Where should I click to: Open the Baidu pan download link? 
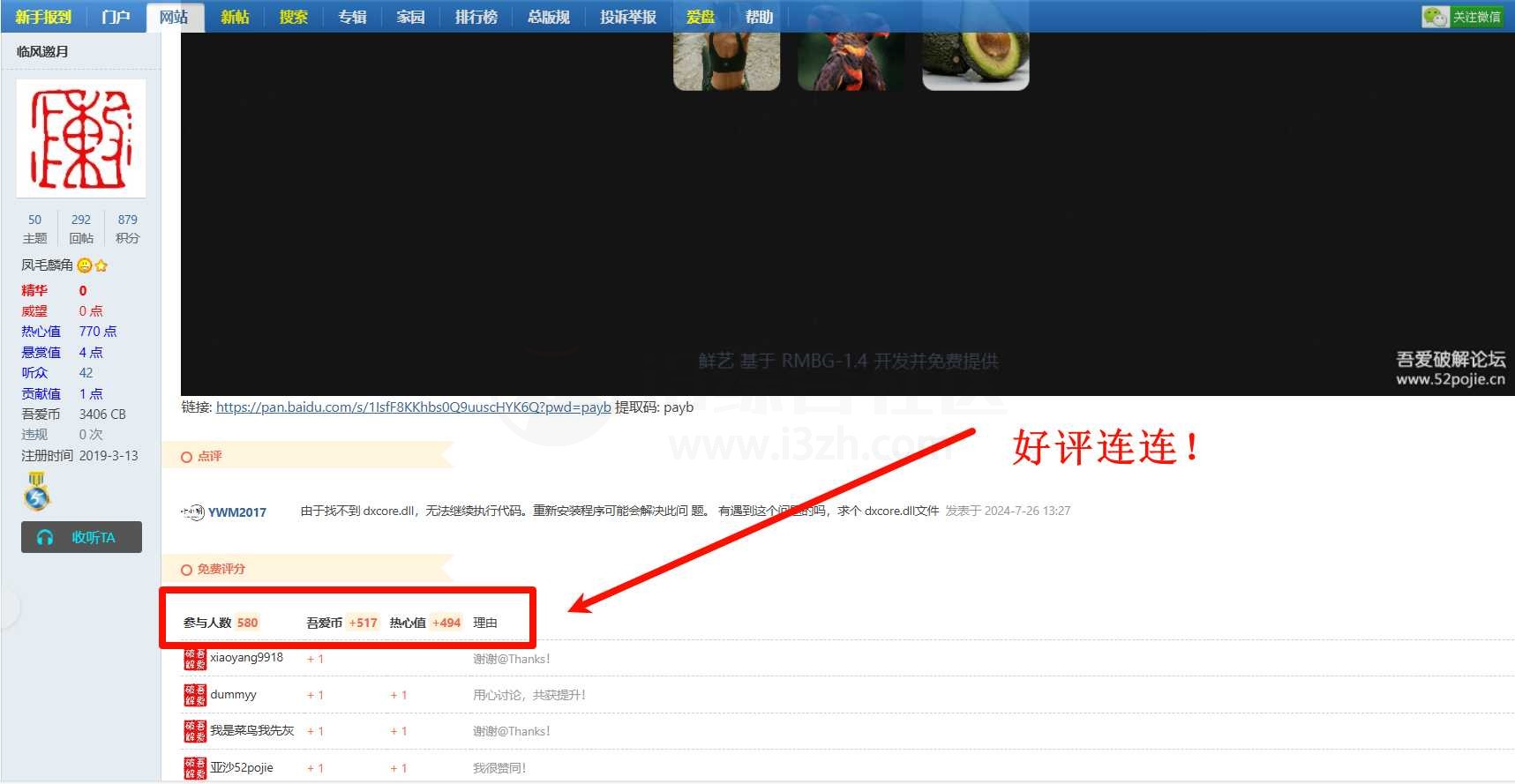(x=413, y=407)
